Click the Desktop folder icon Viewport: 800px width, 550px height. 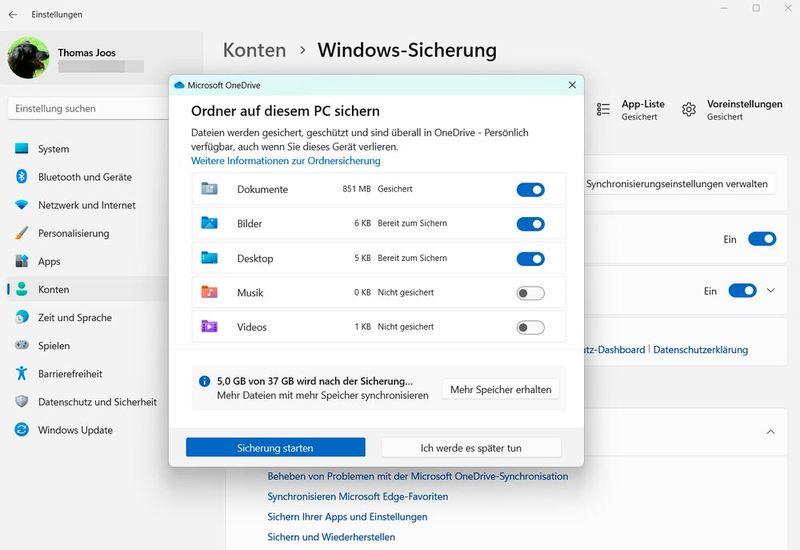coord(209,258)
